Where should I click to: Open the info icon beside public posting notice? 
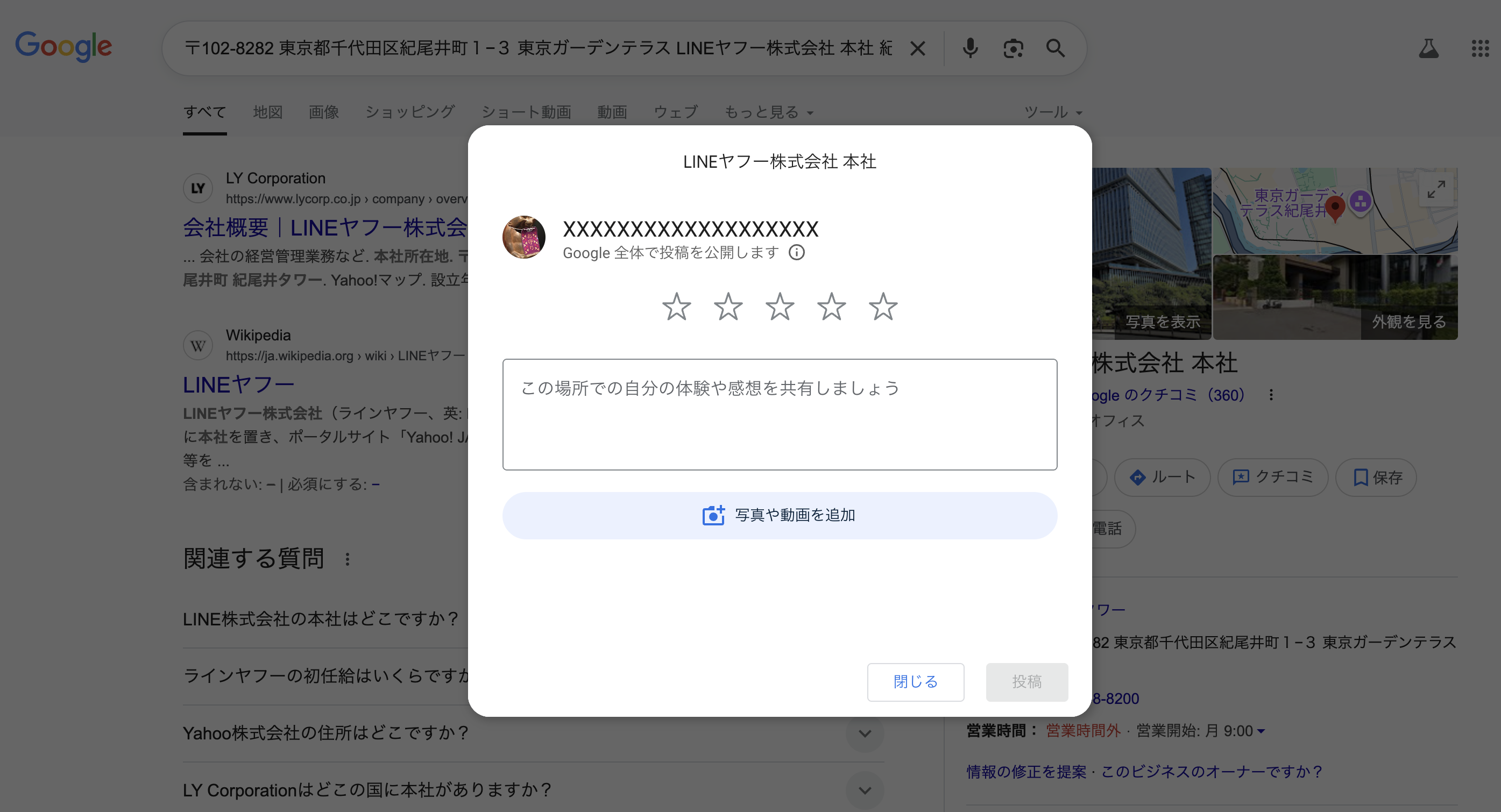click(x=797, y=252)
